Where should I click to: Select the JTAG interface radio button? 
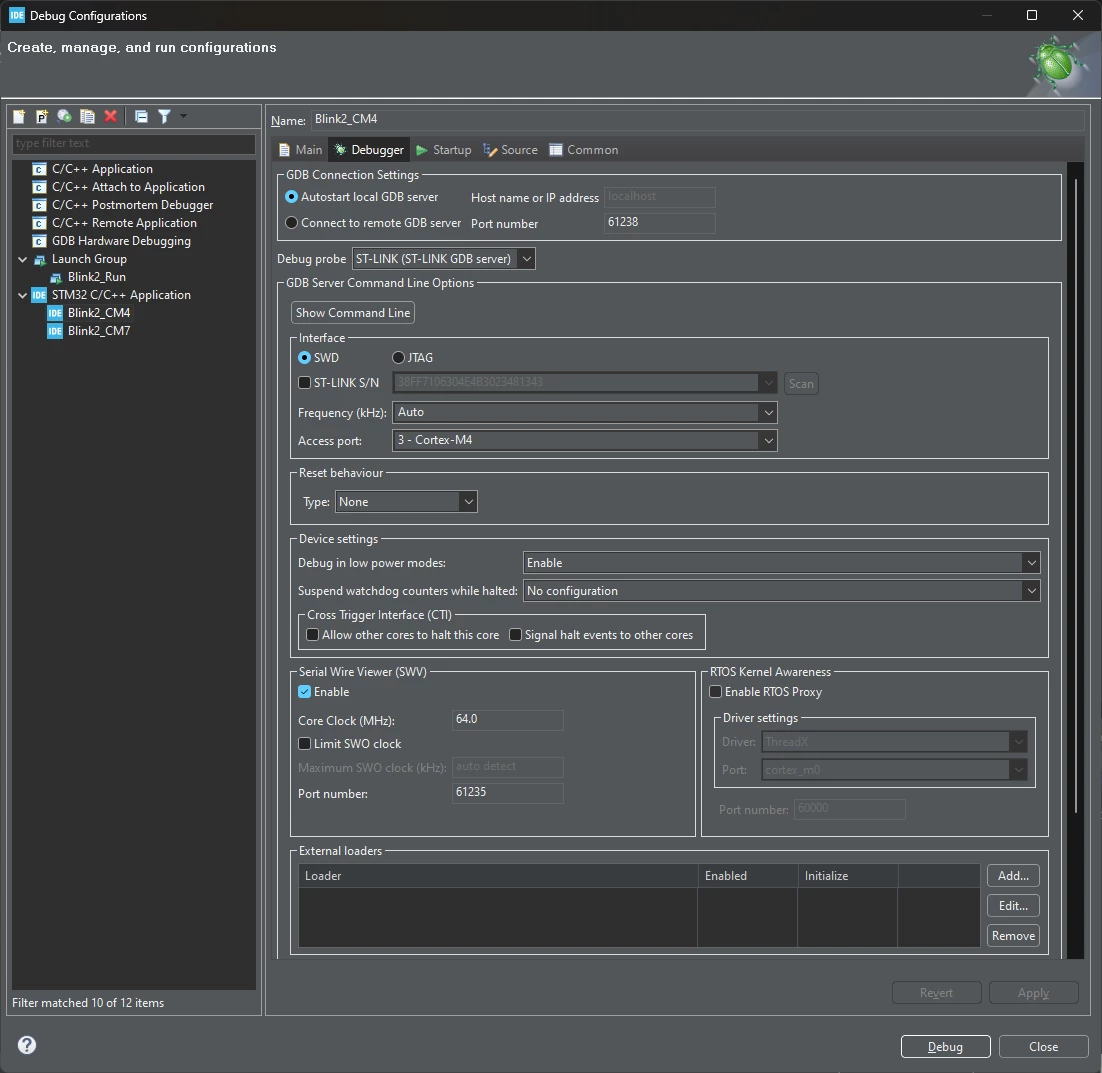point(398,358)
